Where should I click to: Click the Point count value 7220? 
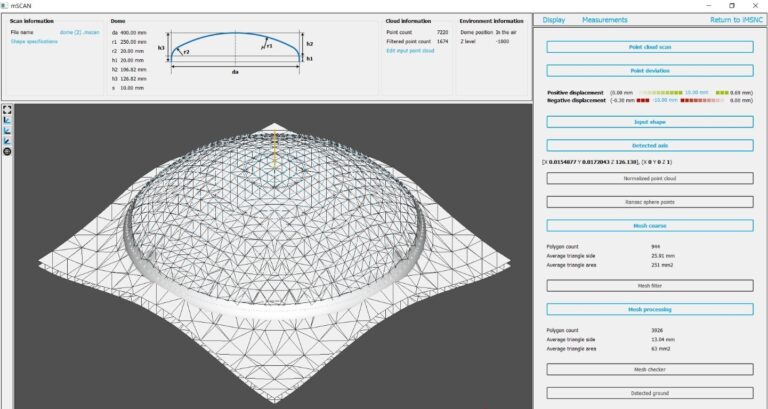pos(442,32)
